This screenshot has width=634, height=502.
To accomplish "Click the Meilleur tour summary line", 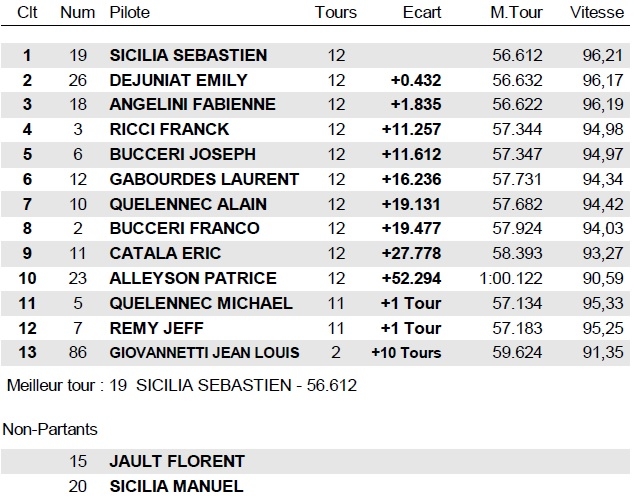I will (x=182, y=385).
